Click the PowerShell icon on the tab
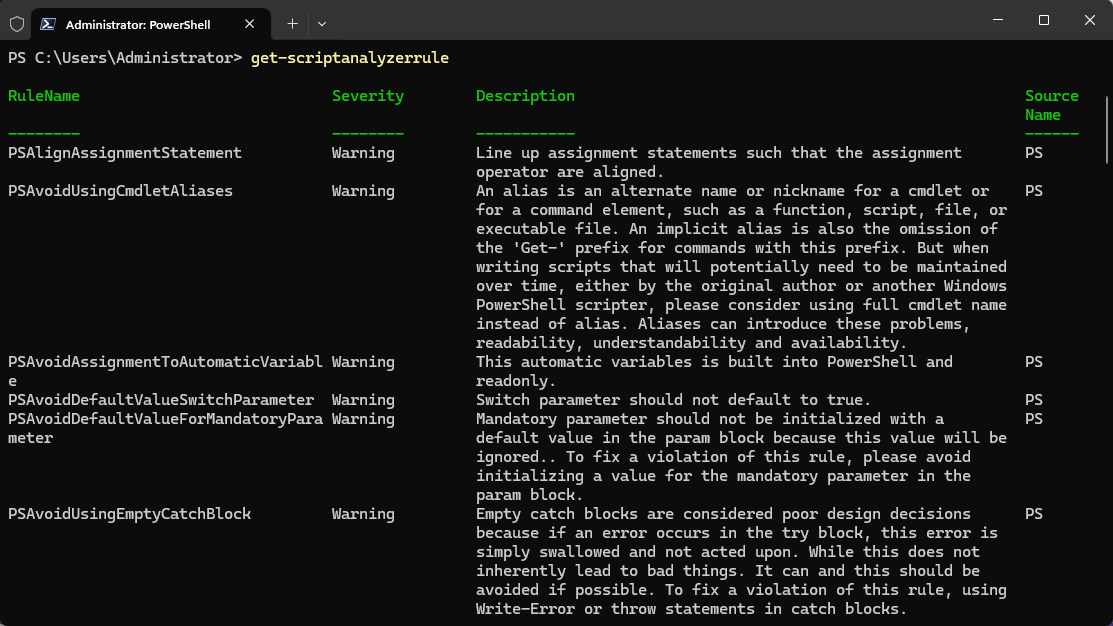 pos(47,23)
